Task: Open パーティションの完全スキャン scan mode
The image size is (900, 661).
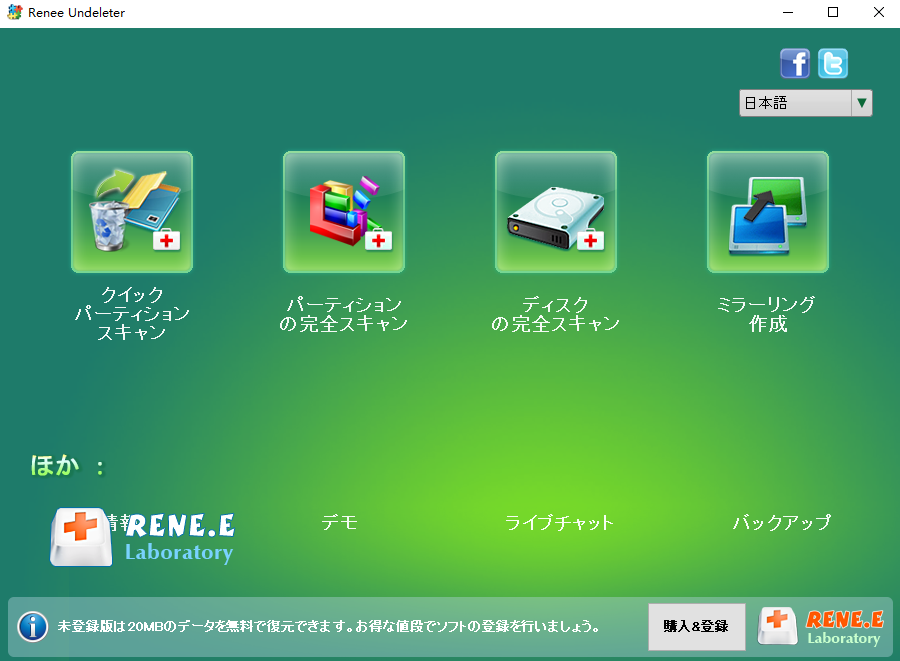Action: pyautogui.click(x=343, y=211)
